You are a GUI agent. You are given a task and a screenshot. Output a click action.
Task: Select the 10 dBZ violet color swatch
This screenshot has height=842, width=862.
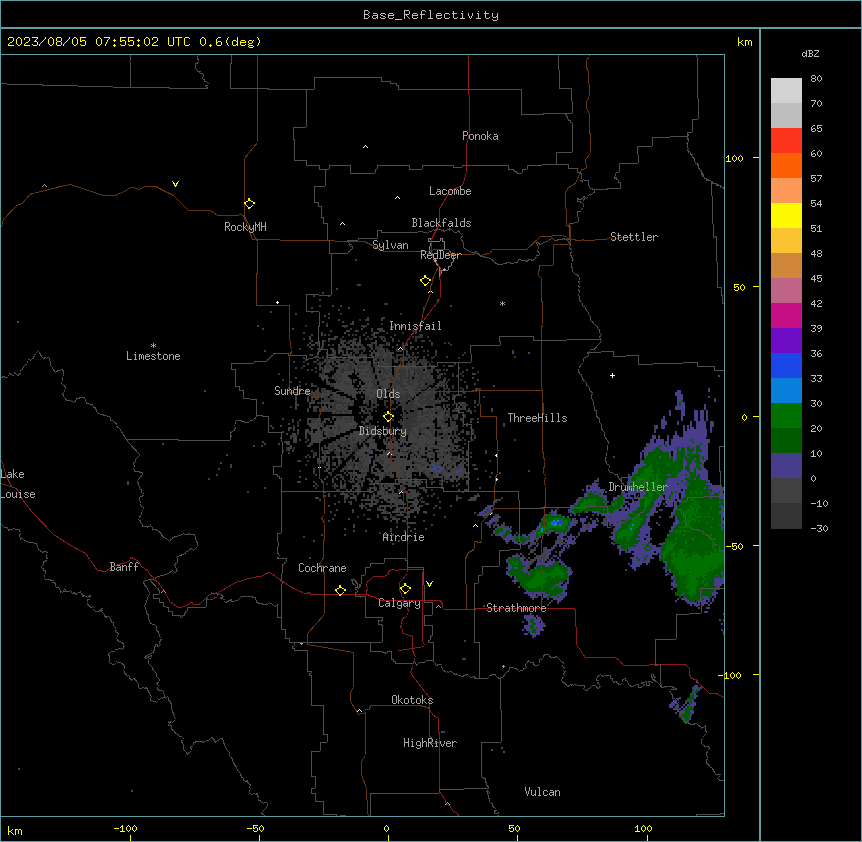click(x=786, y=465)
